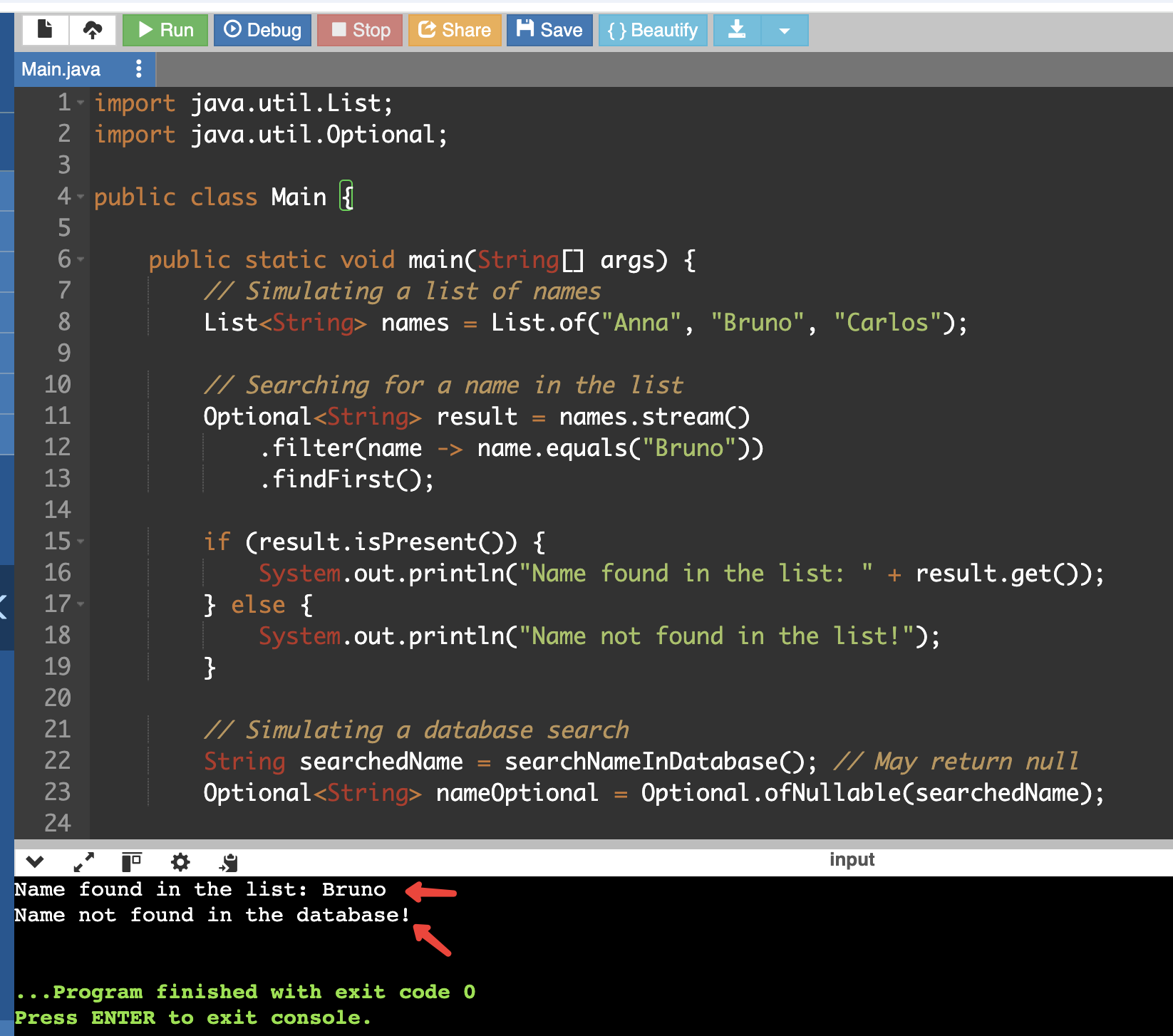Save the current code
This screenshot has height=1036, width=1173.
549,30
